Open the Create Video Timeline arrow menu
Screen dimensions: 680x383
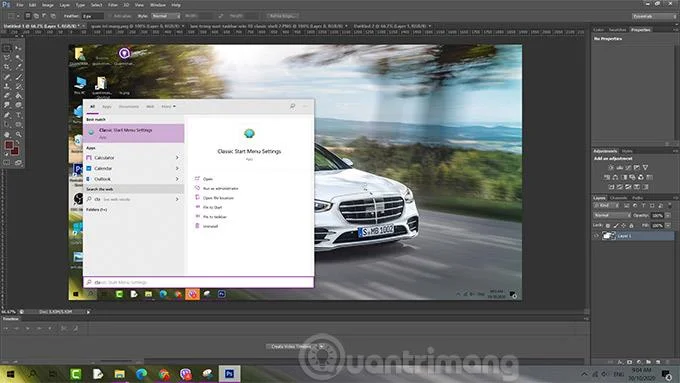pyautogui.click(x=322, y=346)
